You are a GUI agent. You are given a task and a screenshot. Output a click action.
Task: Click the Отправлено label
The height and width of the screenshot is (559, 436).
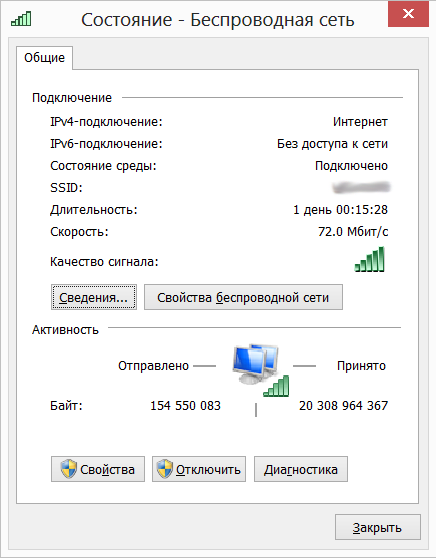[x=153, y=366]
